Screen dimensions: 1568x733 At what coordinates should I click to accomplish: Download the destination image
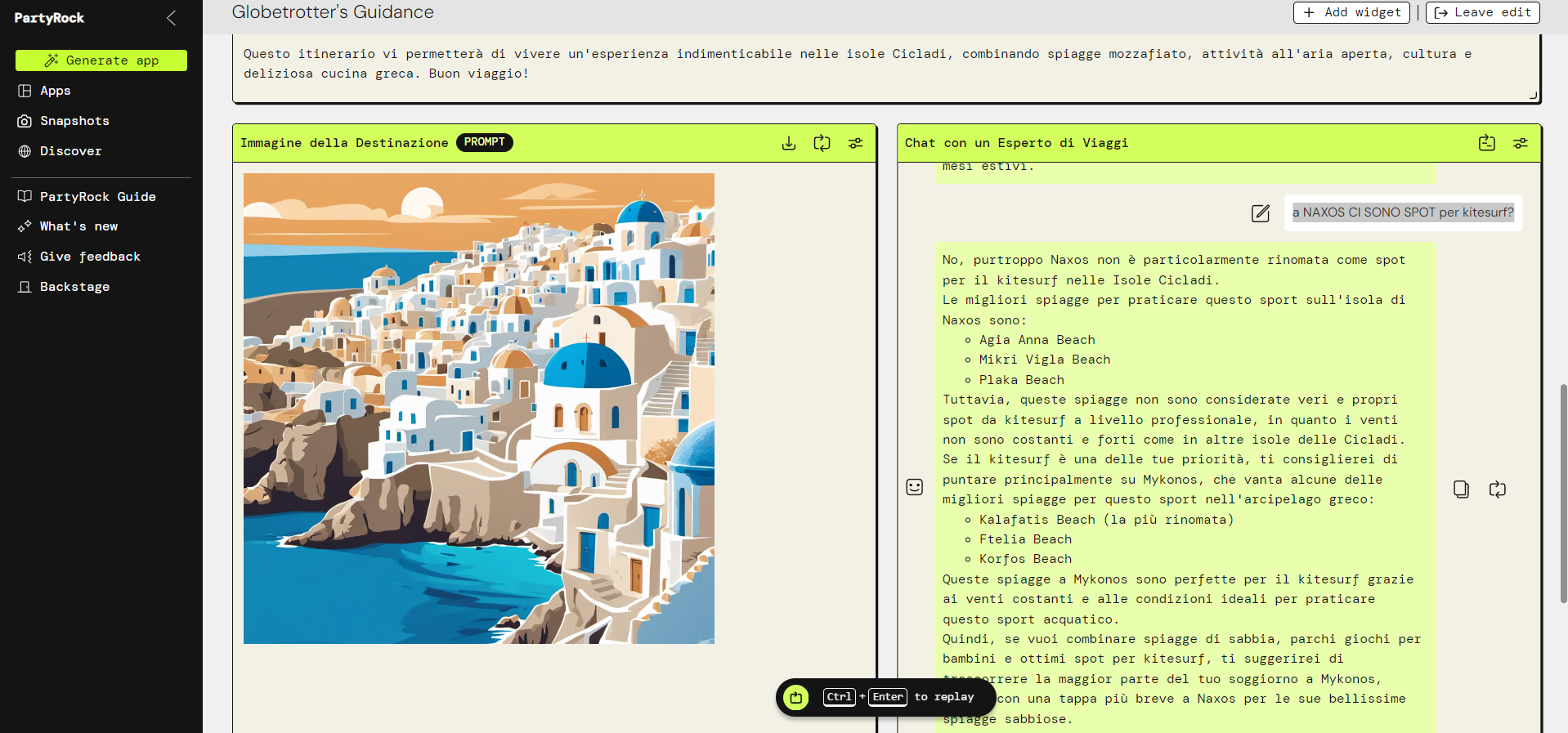click(788, 143)
